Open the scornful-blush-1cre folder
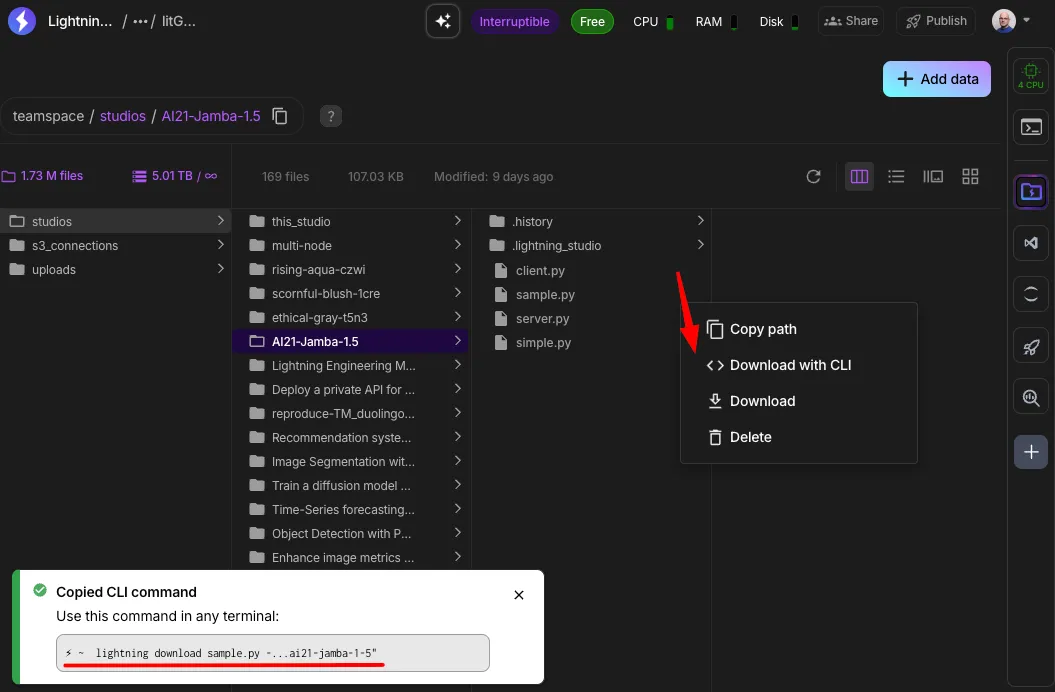1055x692 pixels. coord(351,293)
